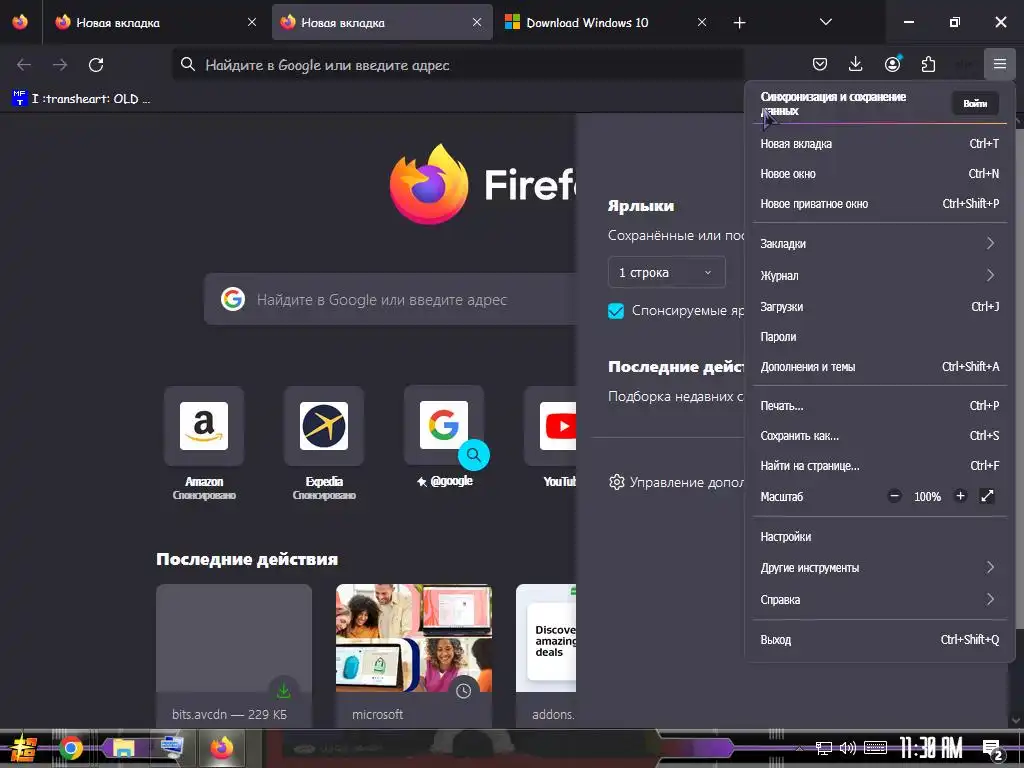1024x768 pixels.
Task: Click the zoom in plus icon
Action: (960, 496)
